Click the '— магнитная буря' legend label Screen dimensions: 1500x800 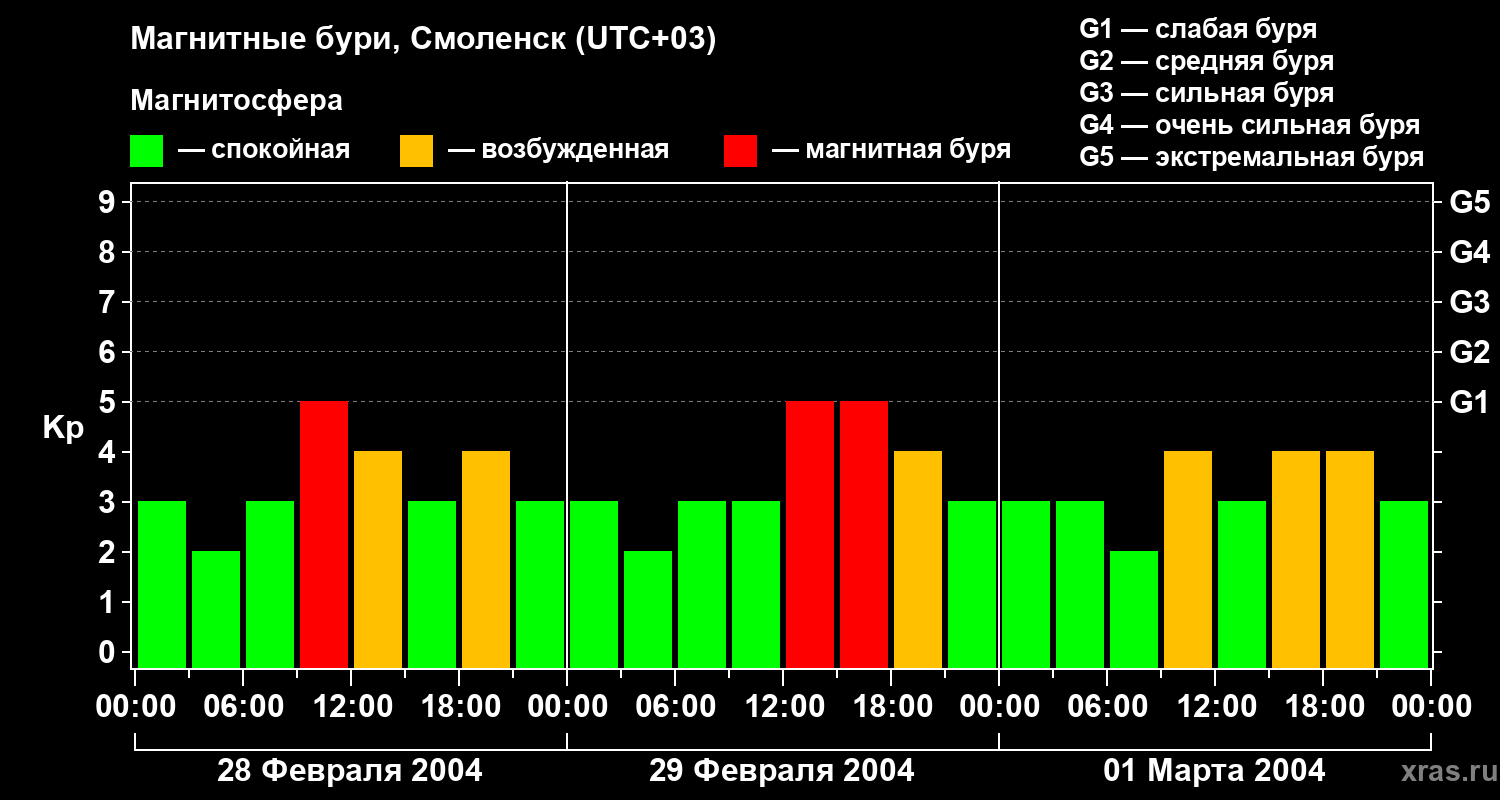coord(891,151)
